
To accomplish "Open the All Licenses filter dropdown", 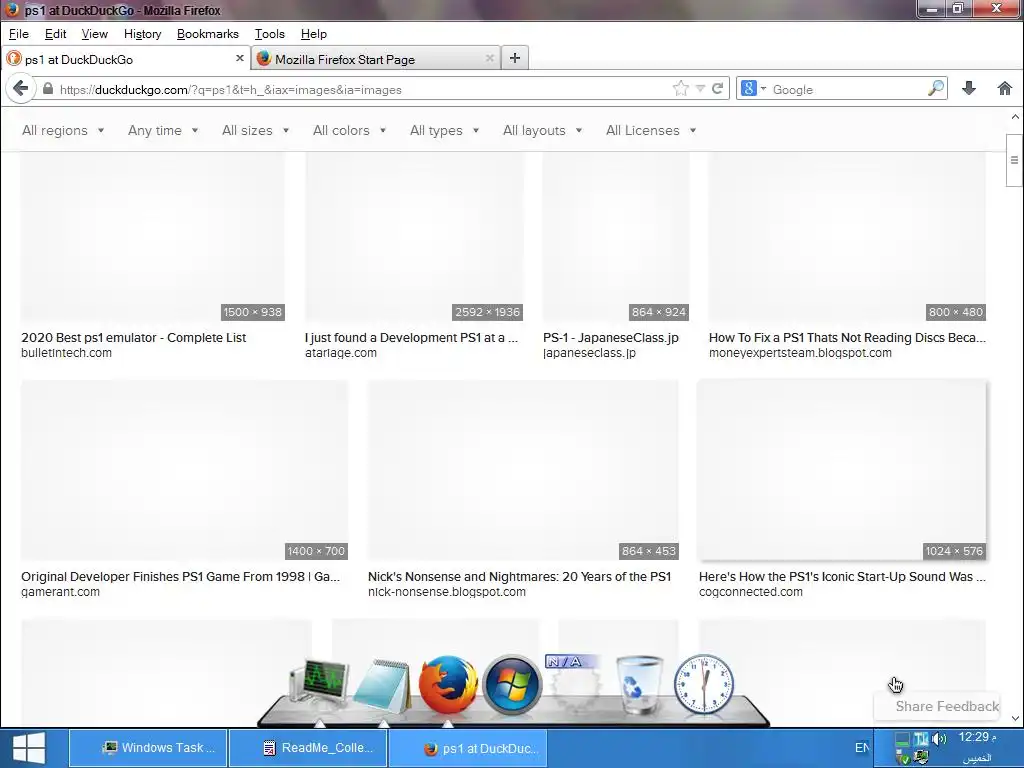I will click(x=651, y=131).
